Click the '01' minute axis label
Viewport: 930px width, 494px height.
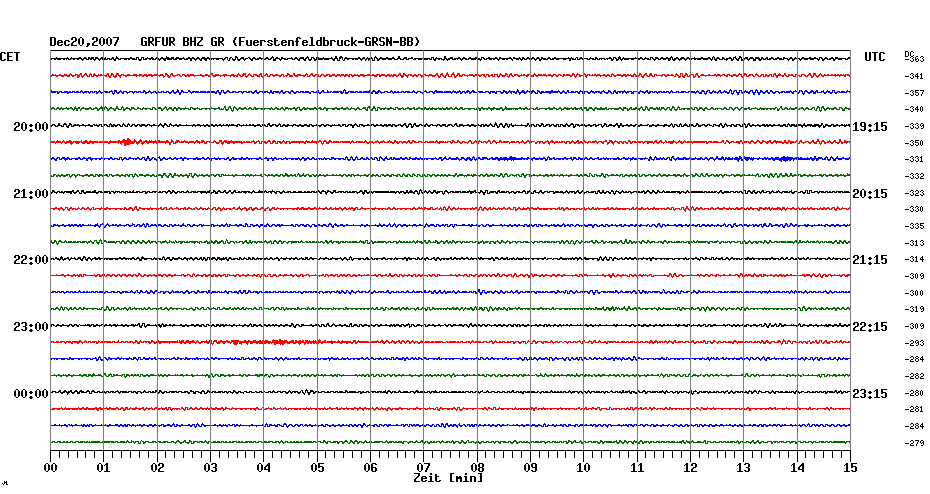click(104, 468)
